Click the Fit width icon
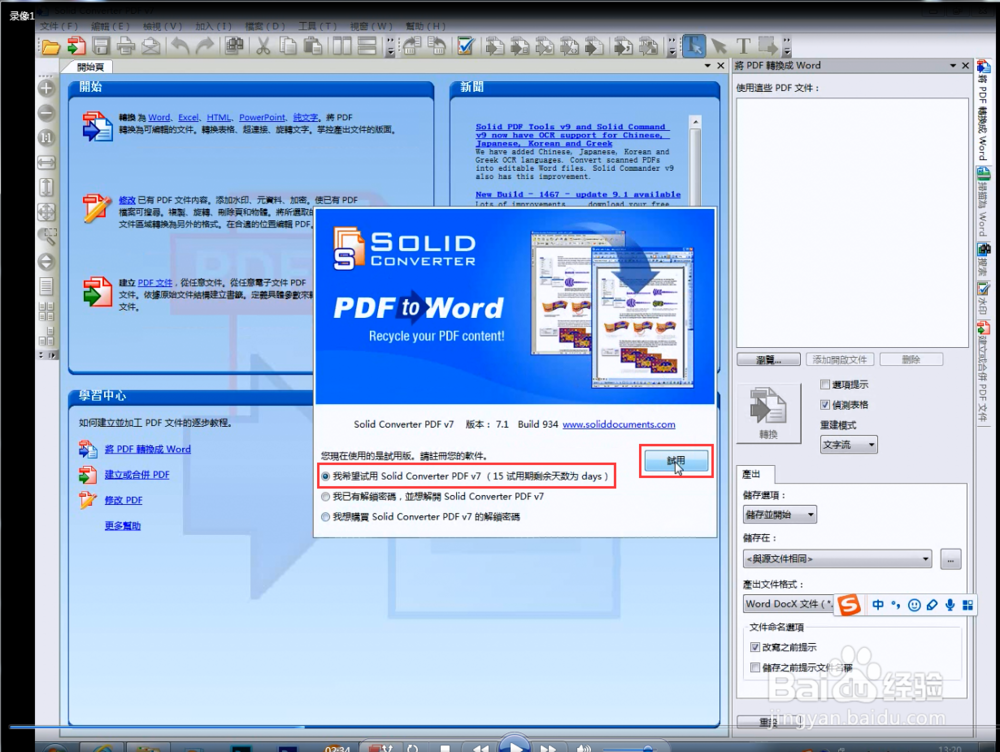This screenshot has height=752, width=1000. pyautogui.click(x=47, y=163)
